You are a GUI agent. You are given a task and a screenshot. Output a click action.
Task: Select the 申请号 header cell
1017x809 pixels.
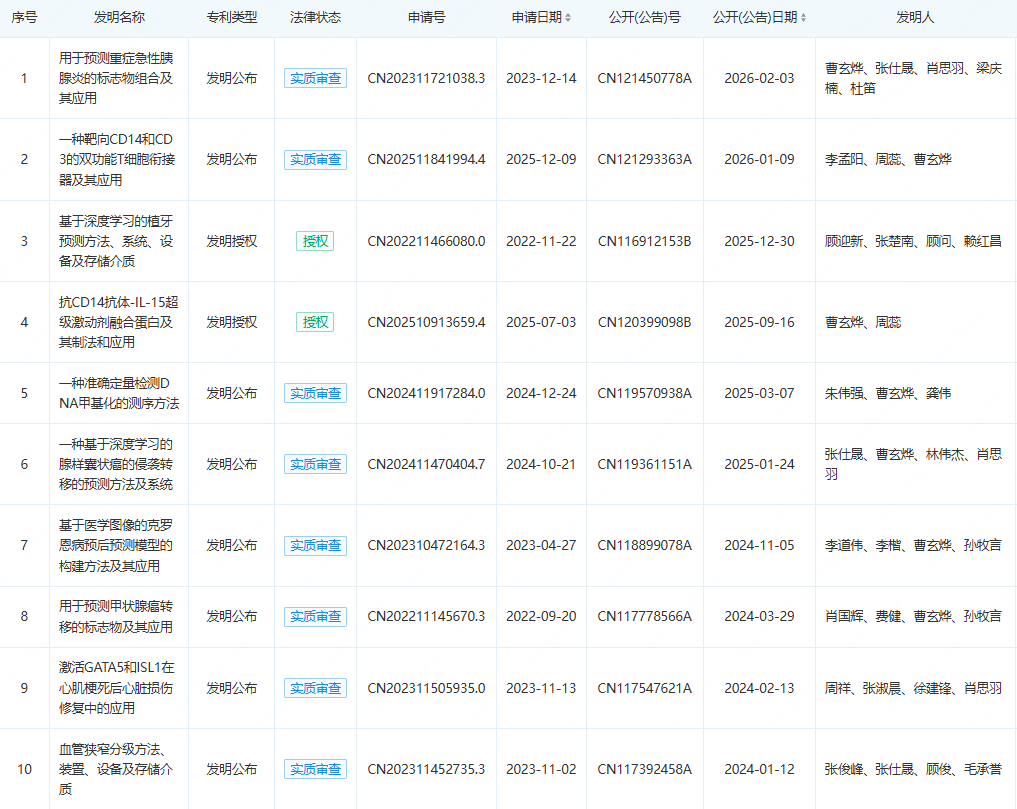click(x=426, y=16)
